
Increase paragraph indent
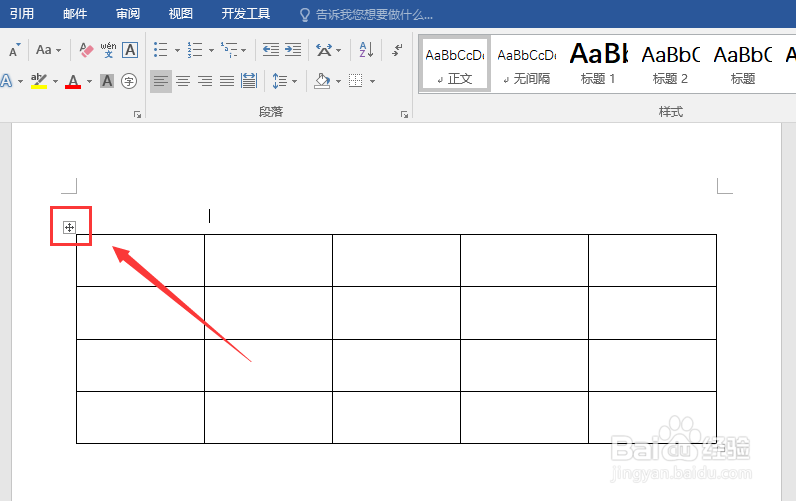tap(293, 50)
